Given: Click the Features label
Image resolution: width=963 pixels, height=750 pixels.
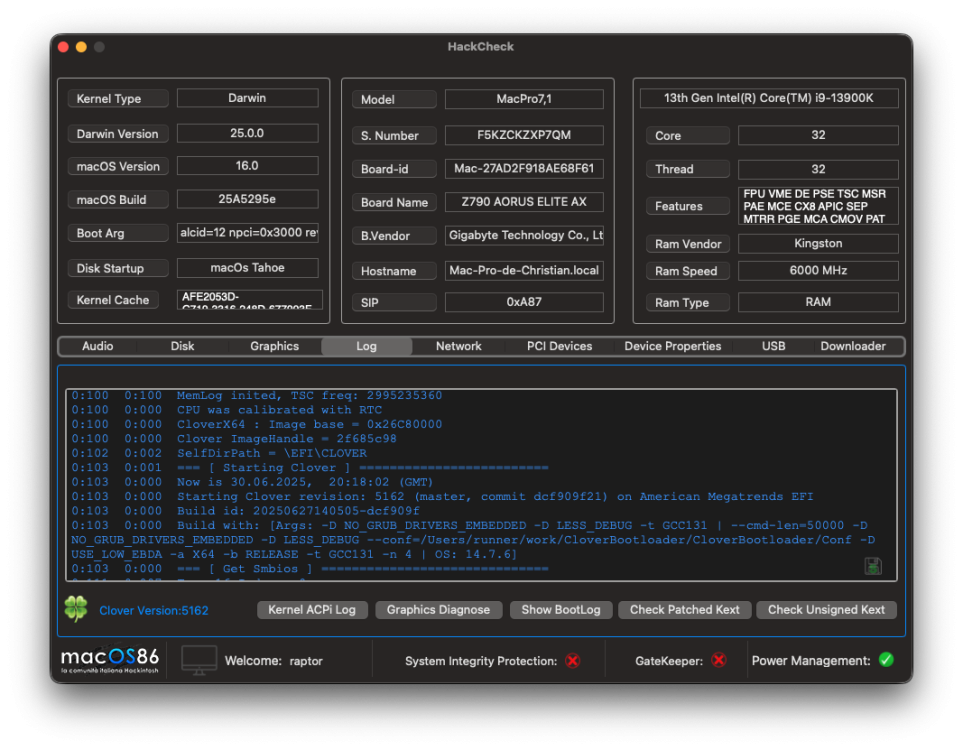Looking at the screenshot, I should pyautogui.click(x=688, y=206).
